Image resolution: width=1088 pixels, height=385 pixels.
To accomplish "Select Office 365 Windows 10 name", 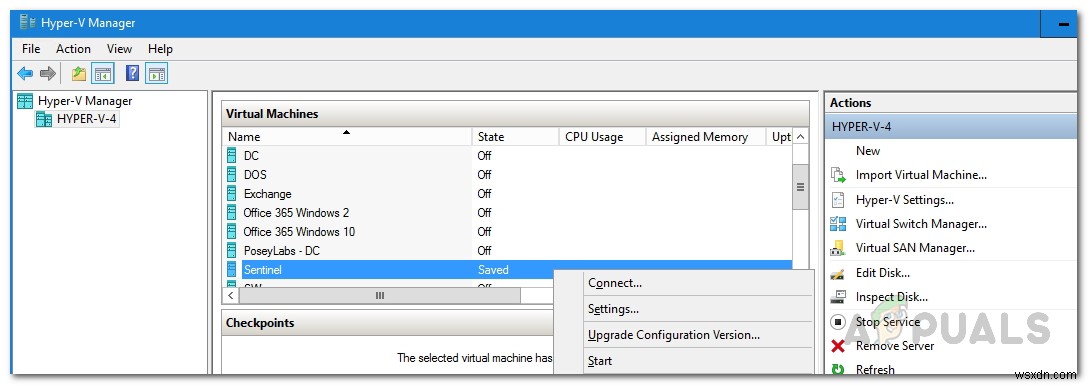I will [299, 231].
